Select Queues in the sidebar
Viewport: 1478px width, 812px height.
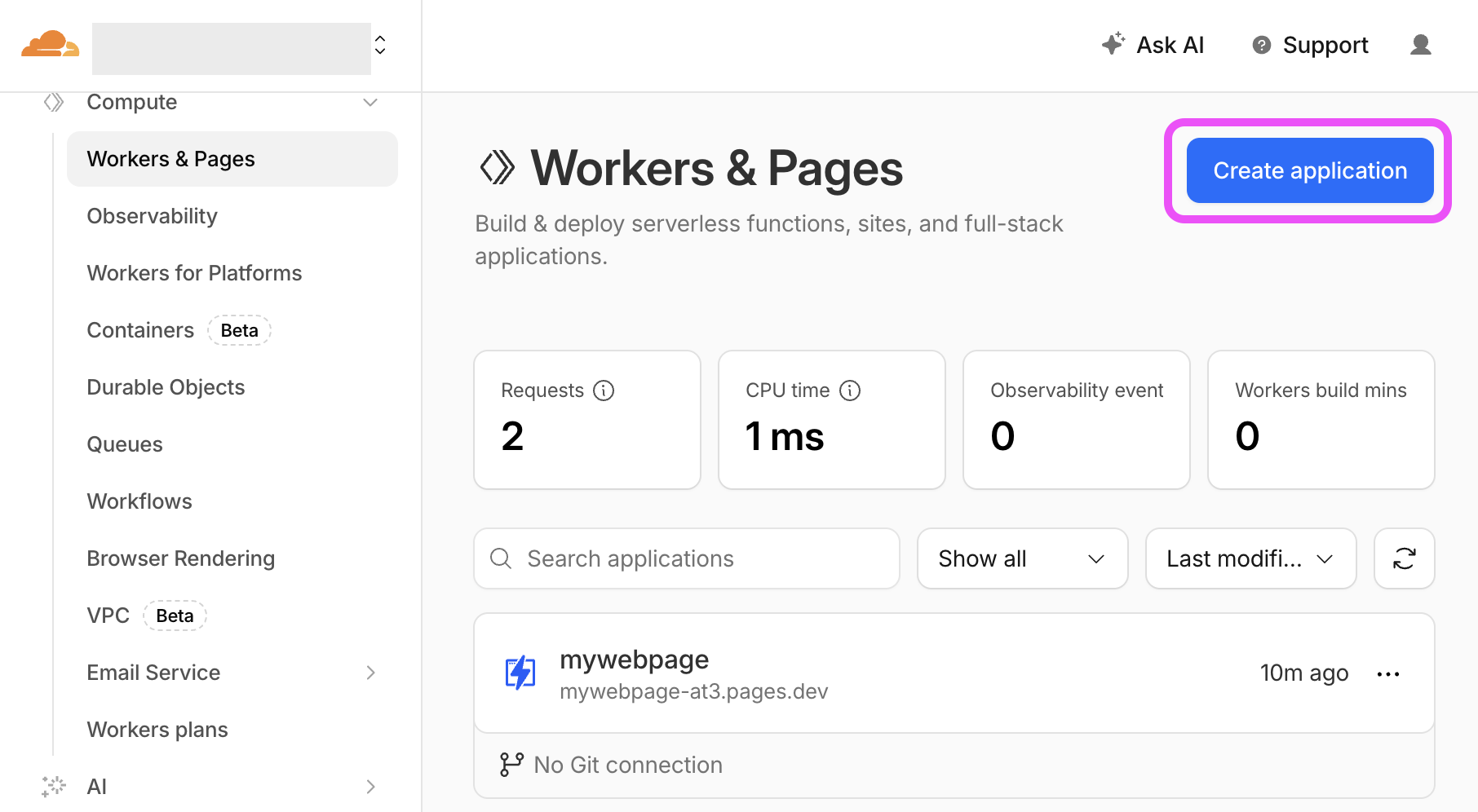coord(125,444)
